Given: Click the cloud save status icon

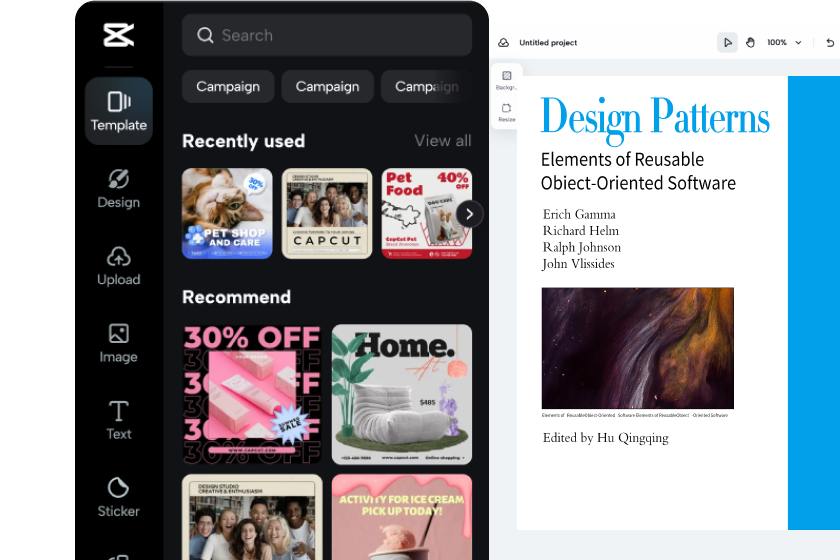Looking at the screenshot, I should [504, 42].
